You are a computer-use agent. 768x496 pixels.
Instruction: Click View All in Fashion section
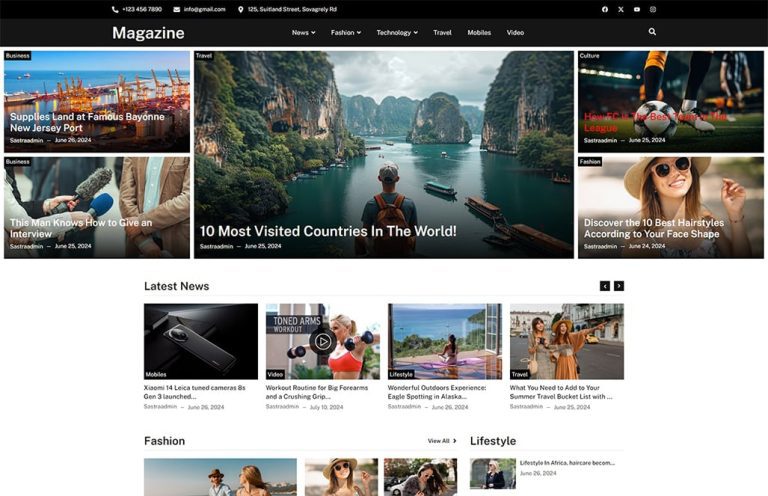tap(442, 441)
